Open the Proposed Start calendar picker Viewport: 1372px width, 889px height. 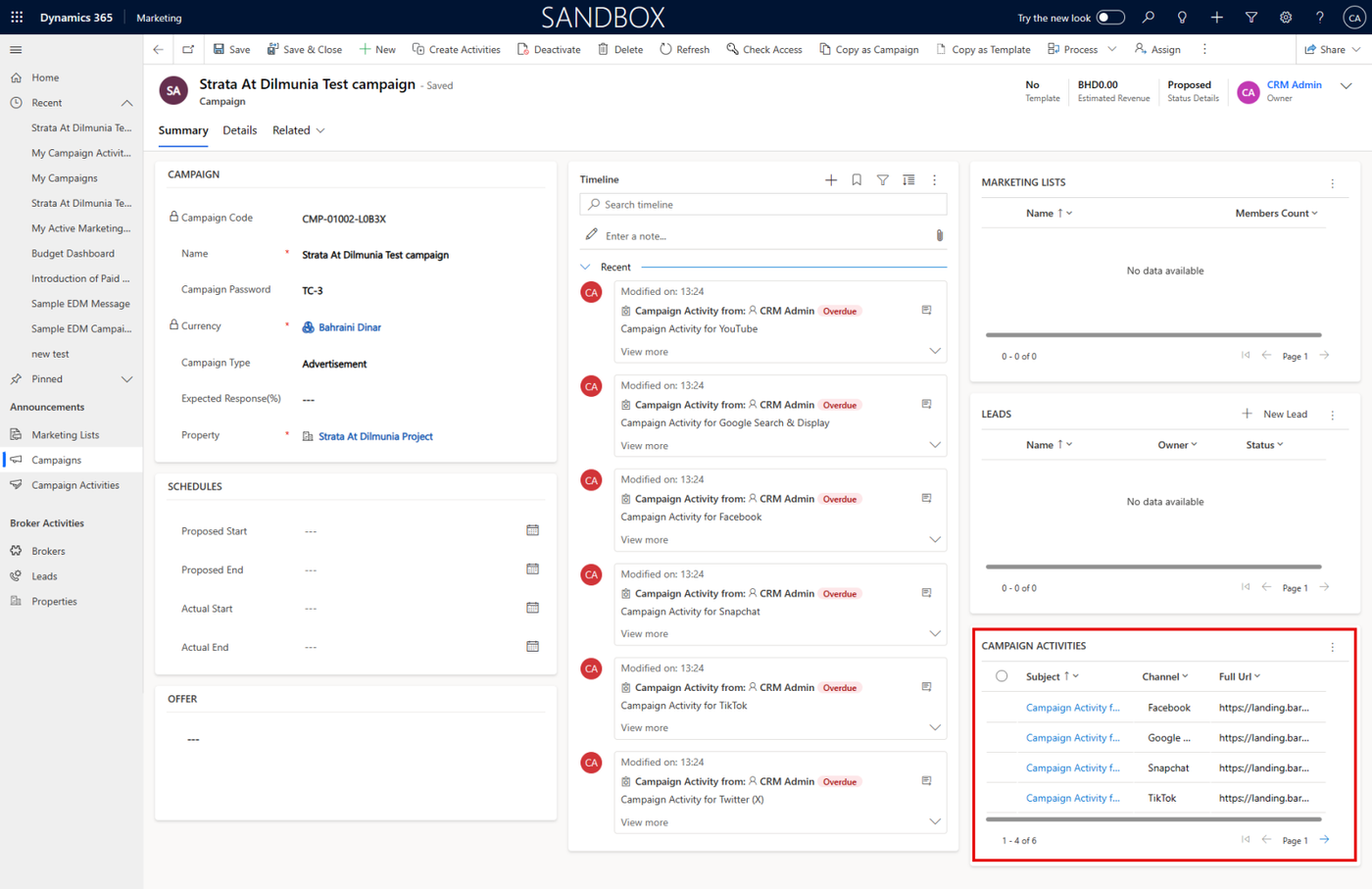(x=532, y=530)
